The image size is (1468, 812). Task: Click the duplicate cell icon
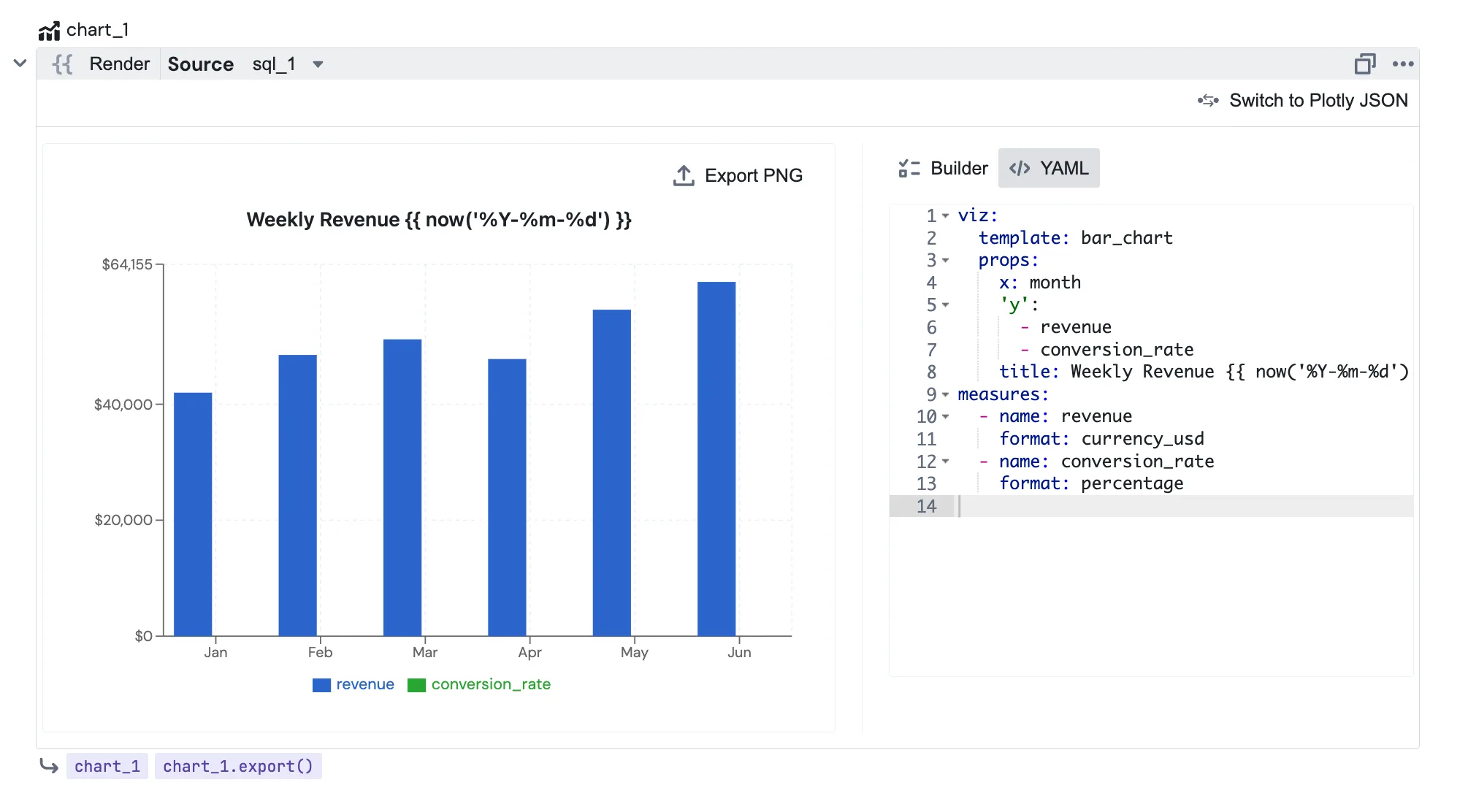[1364, 64]
